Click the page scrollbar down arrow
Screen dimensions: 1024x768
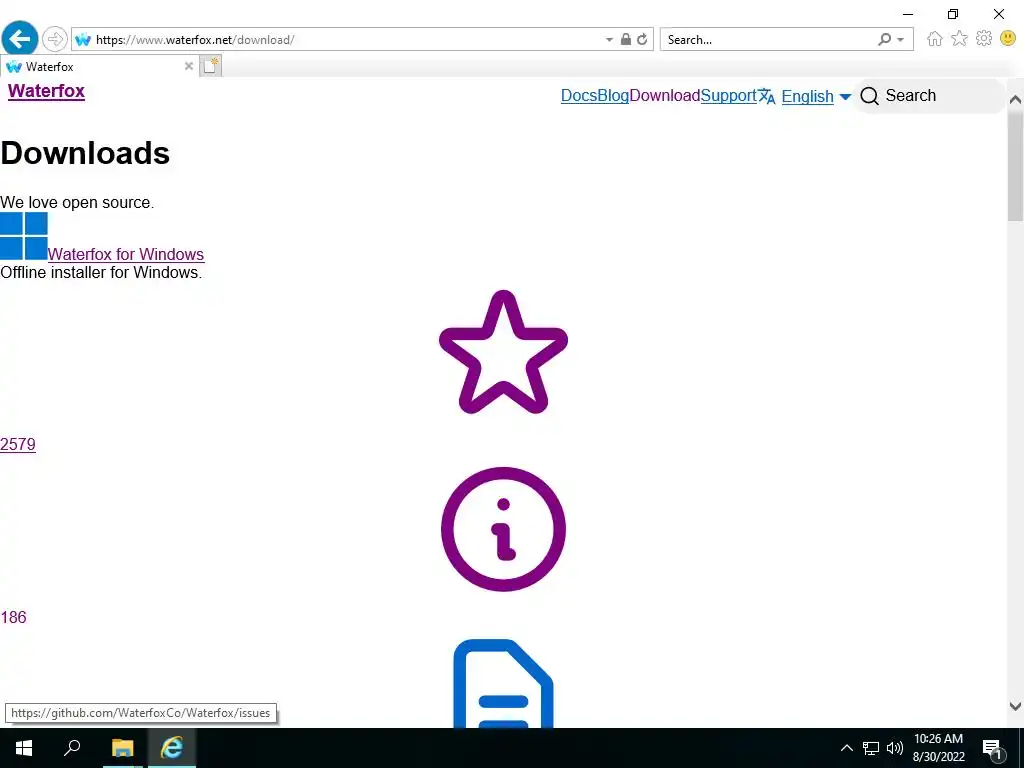(x=1015, y=706)
